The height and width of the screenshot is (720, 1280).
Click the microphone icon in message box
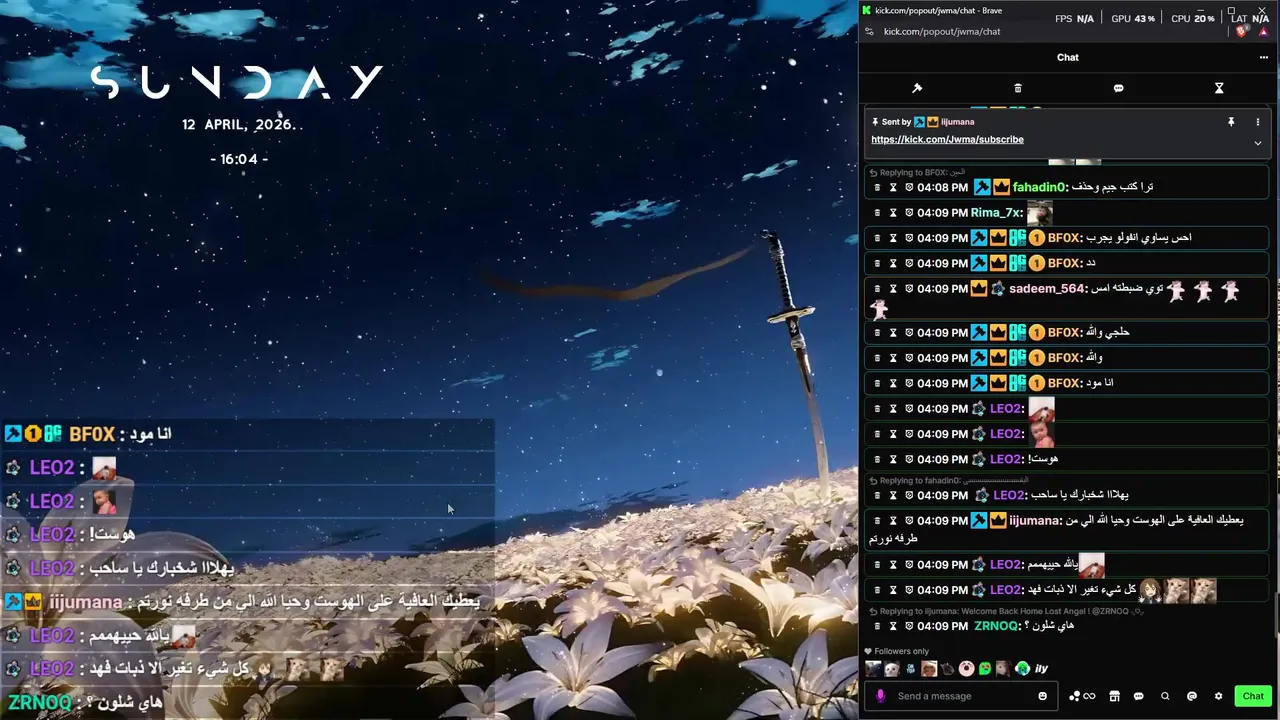click(x=880, y=696)
